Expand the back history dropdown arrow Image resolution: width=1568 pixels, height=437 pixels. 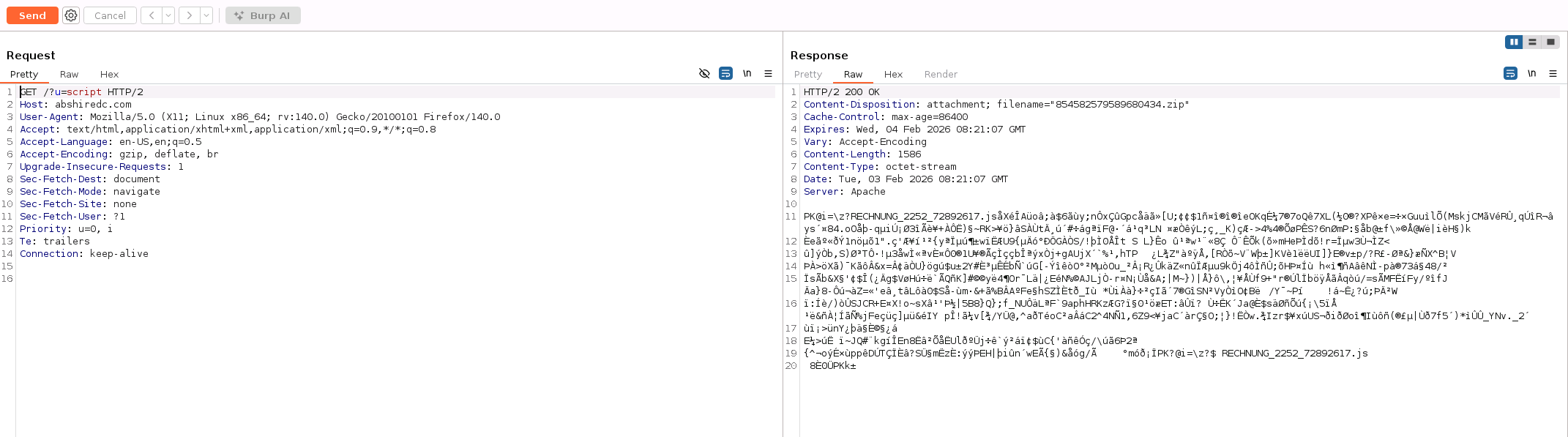[168, 15]
